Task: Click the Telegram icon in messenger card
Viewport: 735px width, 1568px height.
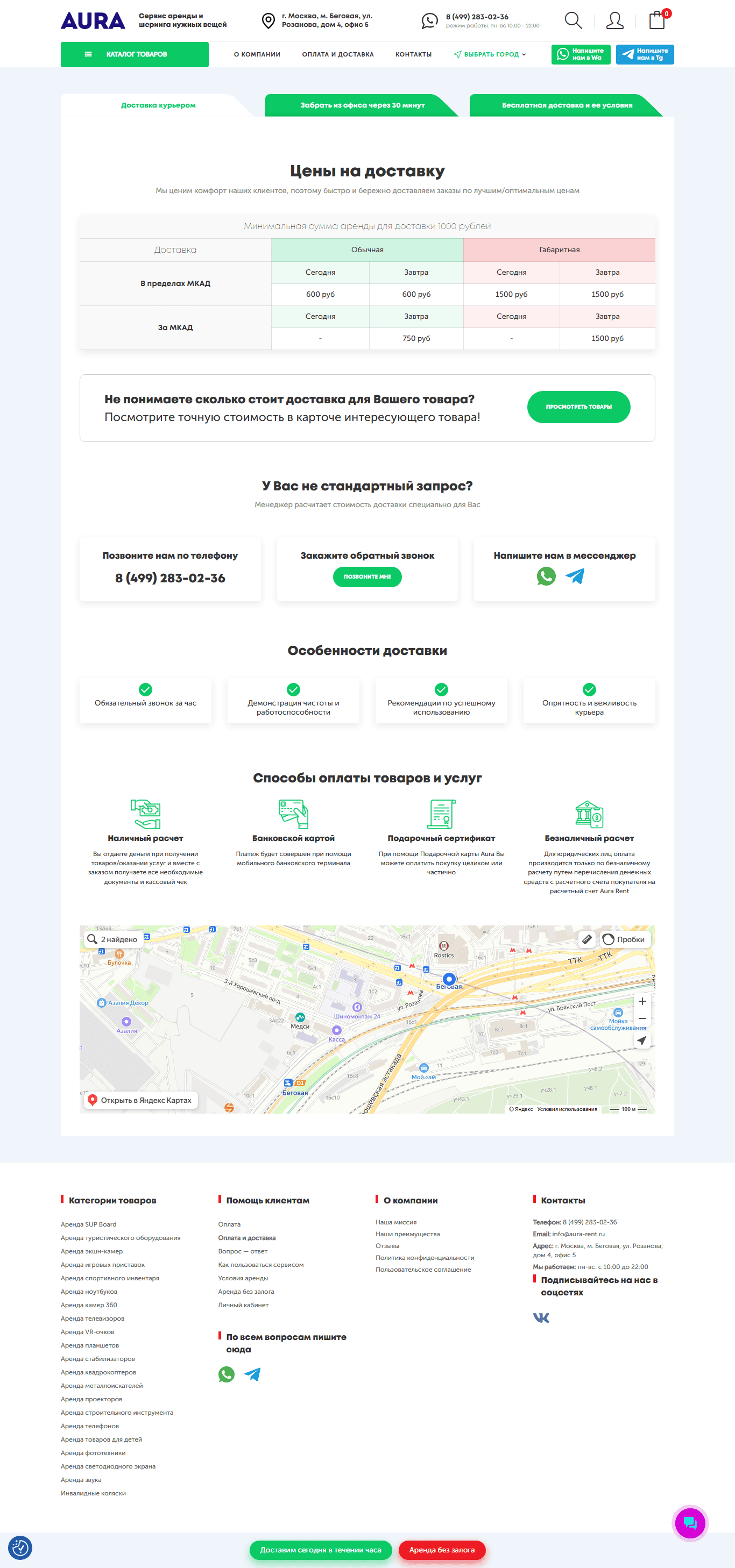Action: coord(575,576)
